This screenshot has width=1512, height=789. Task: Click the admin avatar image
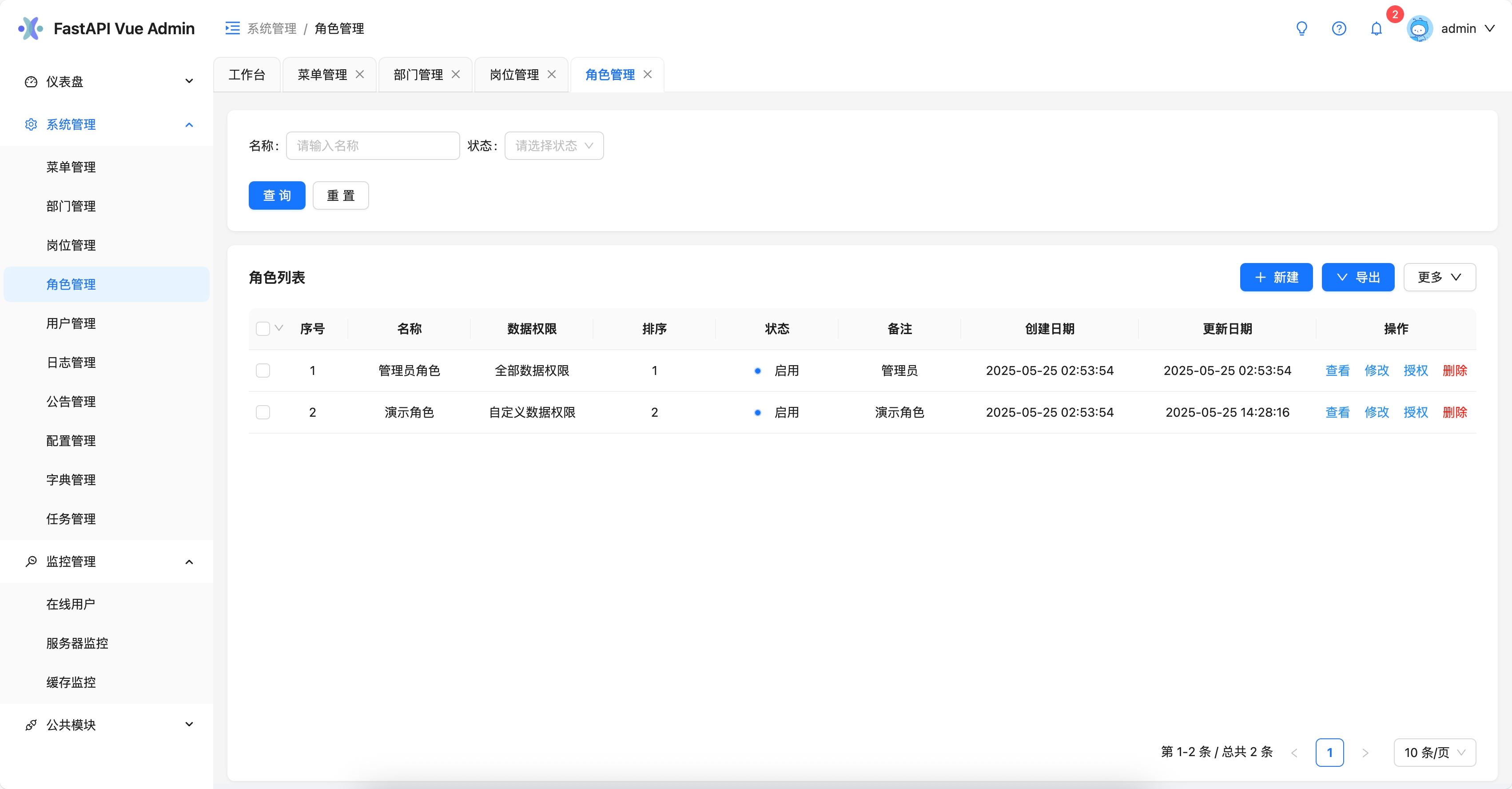pos(1419,28)
